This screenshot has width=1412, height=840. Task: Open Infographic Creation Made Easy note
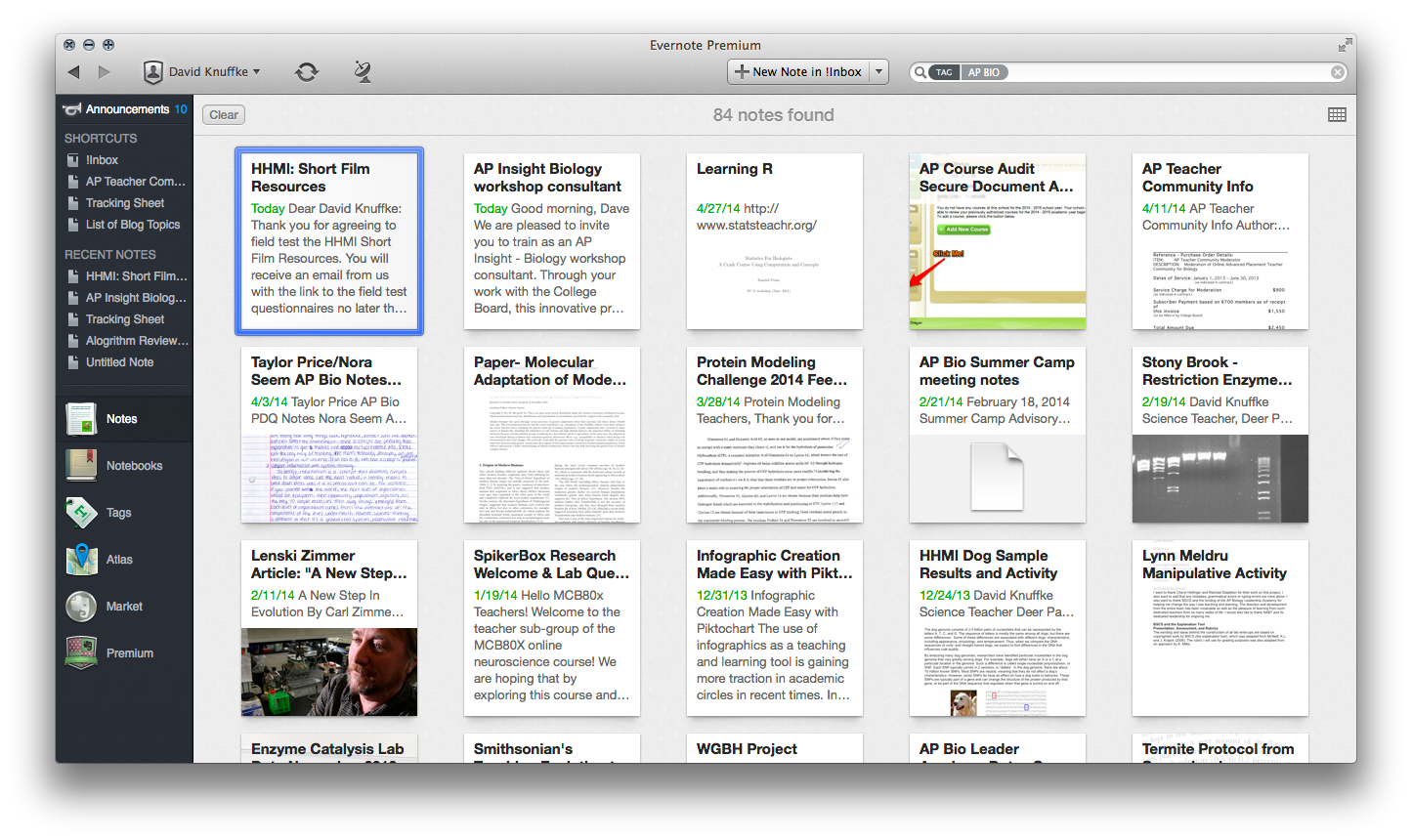coord(775,628)
